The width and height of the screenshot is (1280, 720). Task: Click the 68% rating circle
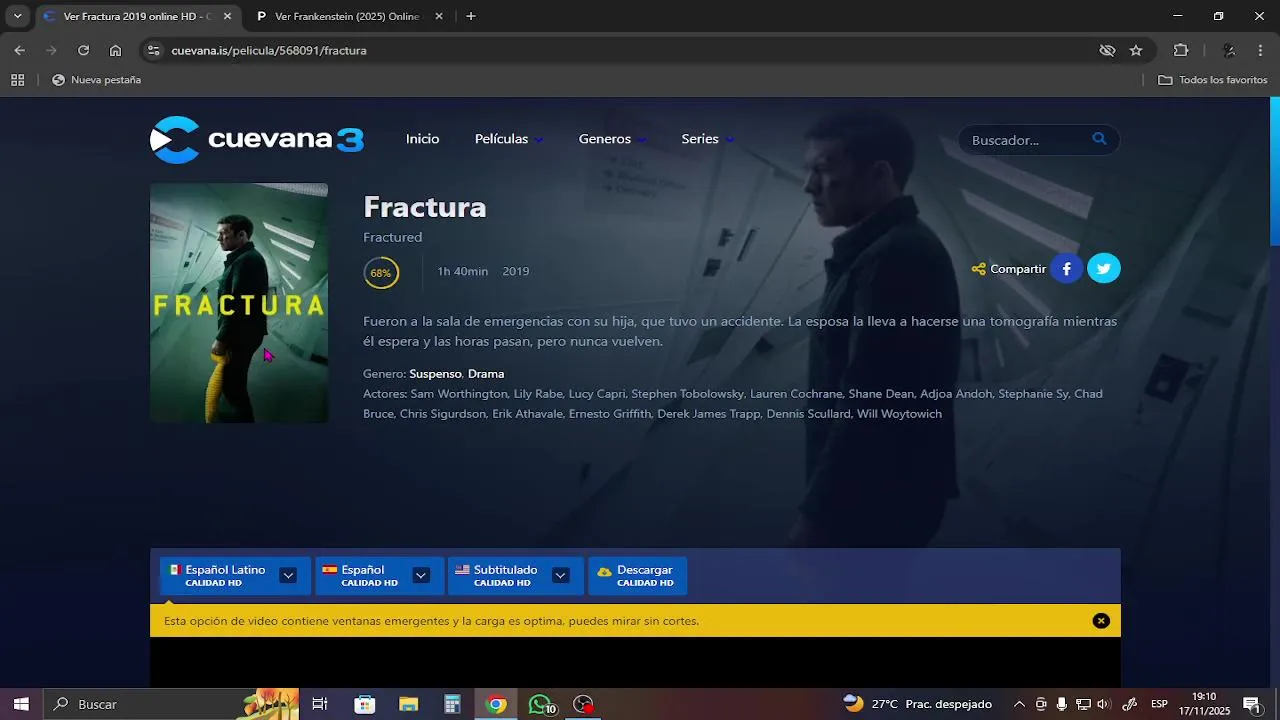coord(381,273)
